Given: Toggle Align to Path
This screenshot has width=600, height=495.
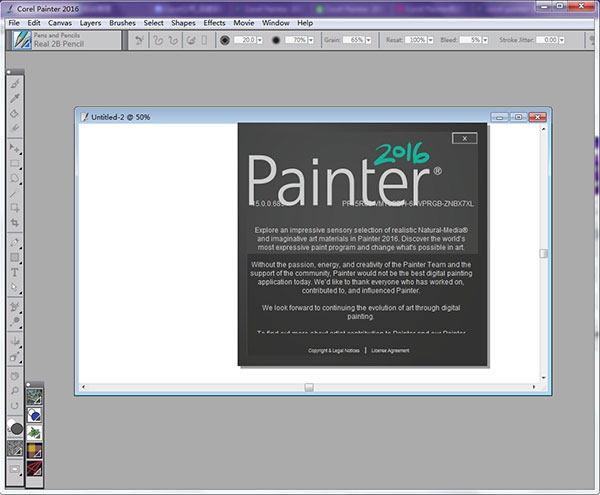Looking at the screenshot, I should (191, 40).
